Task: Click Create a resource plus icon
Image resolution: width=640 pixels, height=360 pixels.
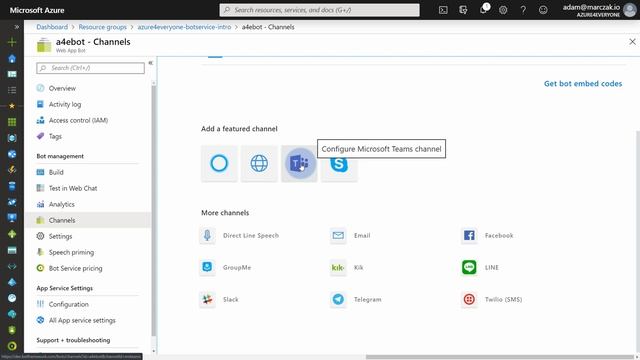Action: click(12, 42)
